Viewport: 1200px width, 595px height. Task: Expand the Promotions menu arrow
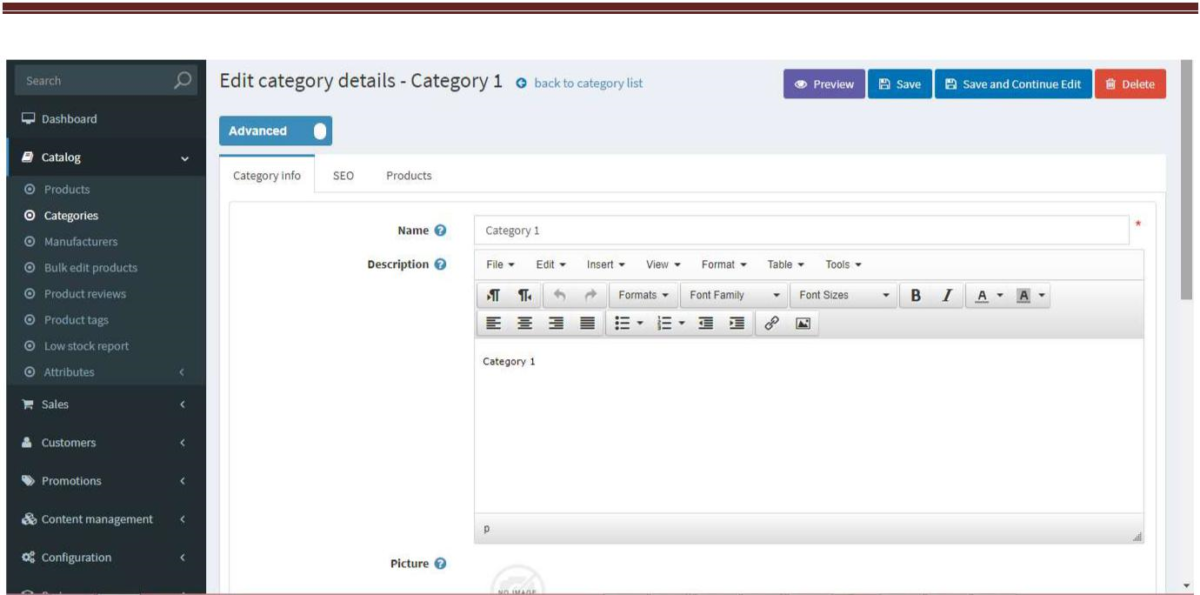(x=182, y=481)
